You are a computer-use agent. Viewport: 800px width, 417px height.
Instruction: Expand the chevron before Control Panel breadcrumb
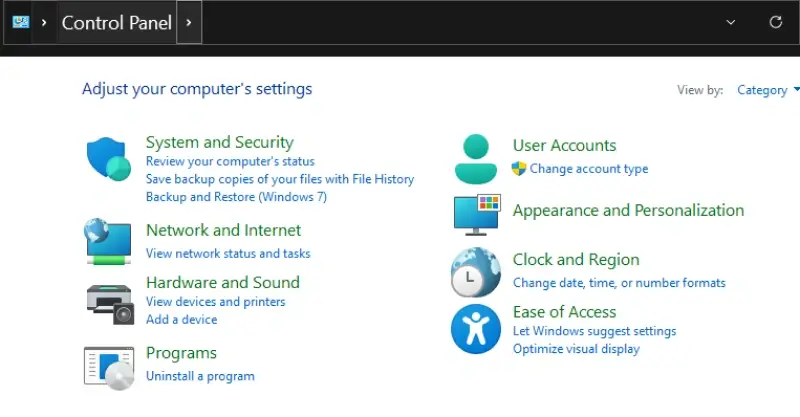point(44,22)
